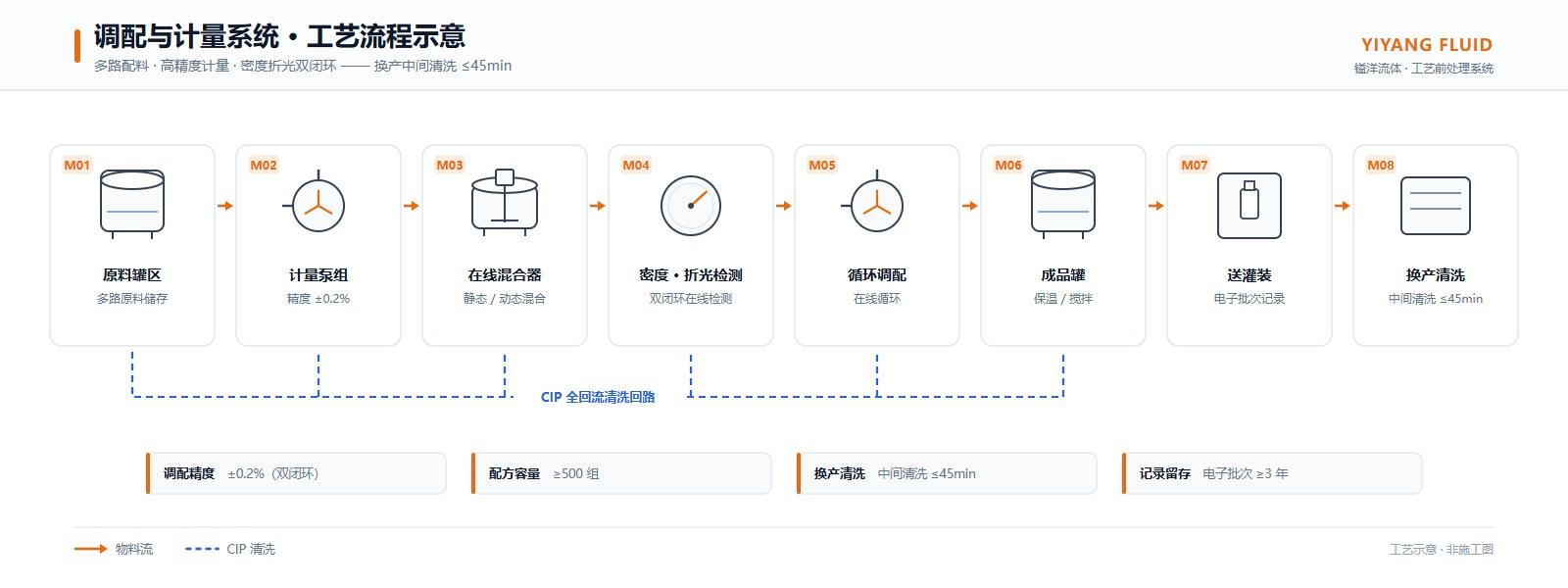This screenshot has width=1568, height=588.
Task: Click the M02 badge label
Action: [x=264, y=165]
